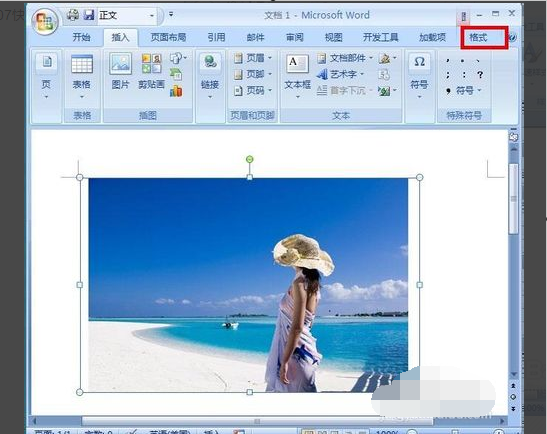Open the 艺术字 WordArt gallery
The width and height of the screenshot is (547, 434).
coord(340,74)
